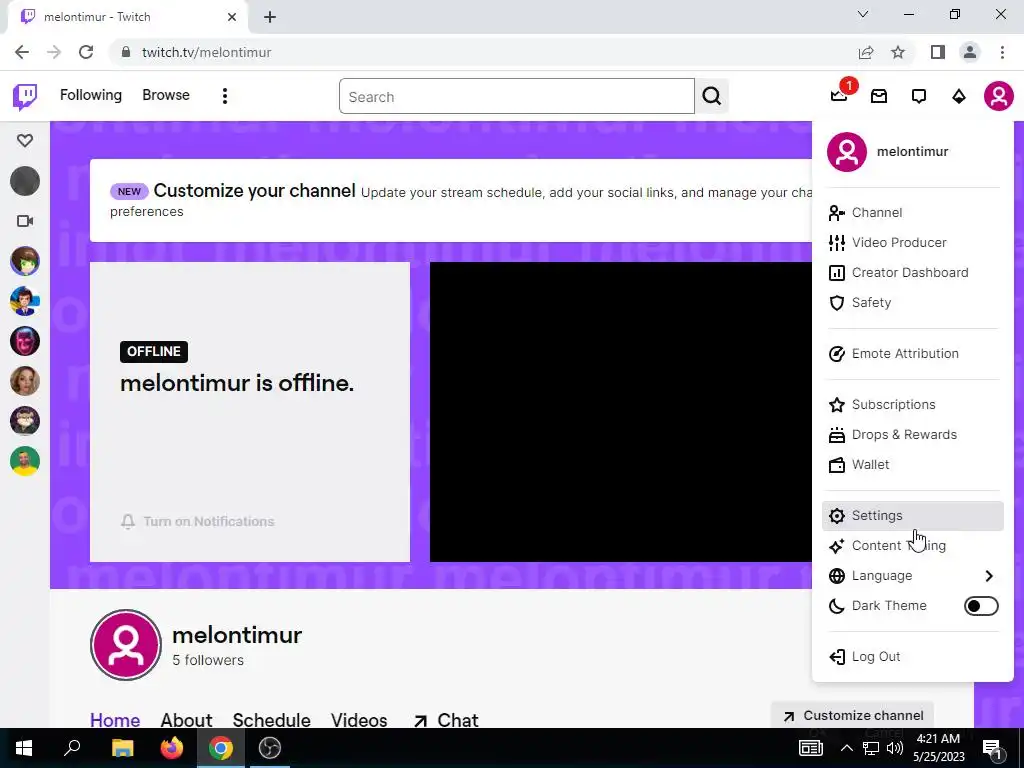The height and width of the screenshot is (768, 1024).
Task: Launch Firefox from taskbar
Action: pyautogui.click(x=172, y=748)
